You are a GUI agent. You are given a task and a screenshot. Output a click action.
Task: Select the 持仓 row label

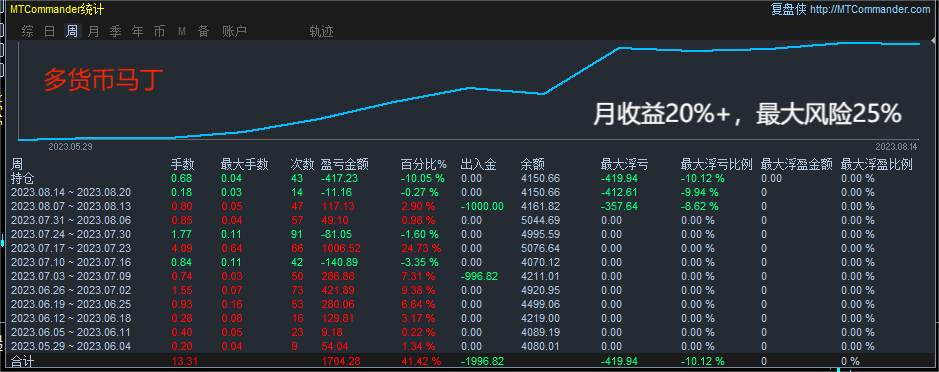23,179
